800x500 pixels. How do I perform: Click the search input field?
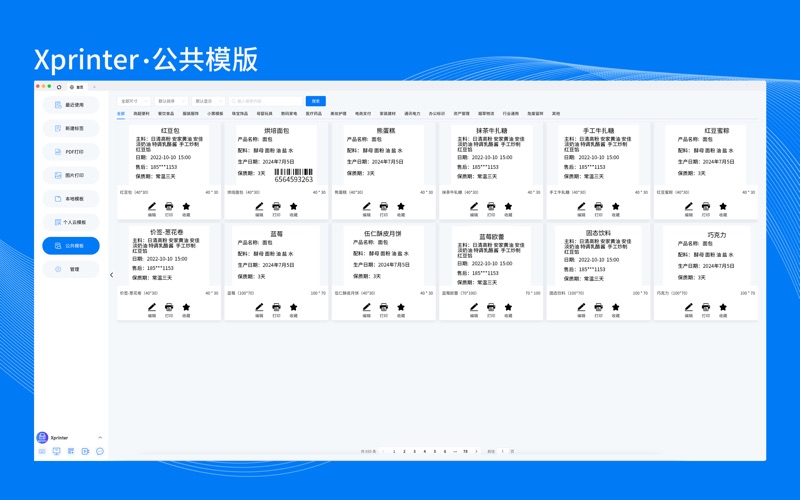(266, 101)
